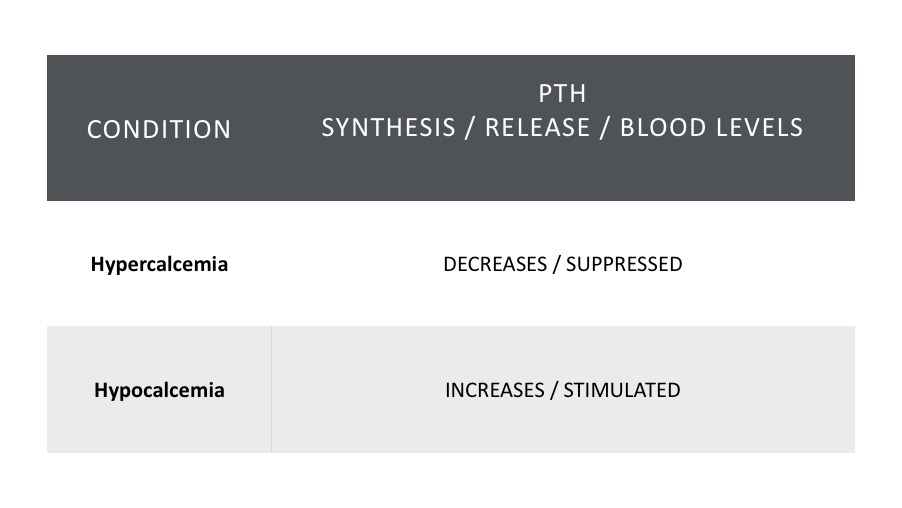
Task: Click the word SUPPRESSED in the table
Action: (x=624, y=264)
